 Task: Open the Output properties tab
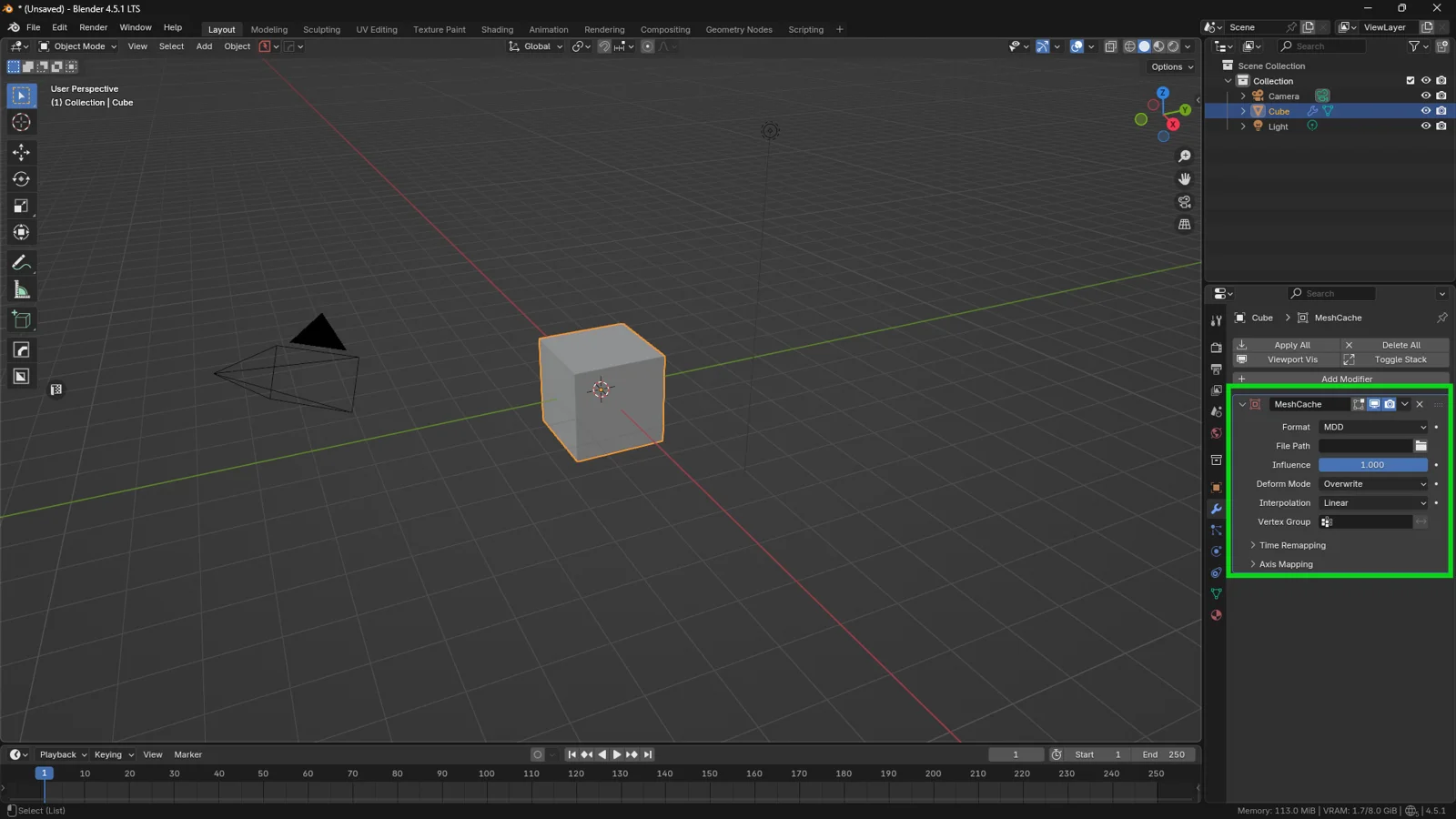click(x=1216, y=369)
